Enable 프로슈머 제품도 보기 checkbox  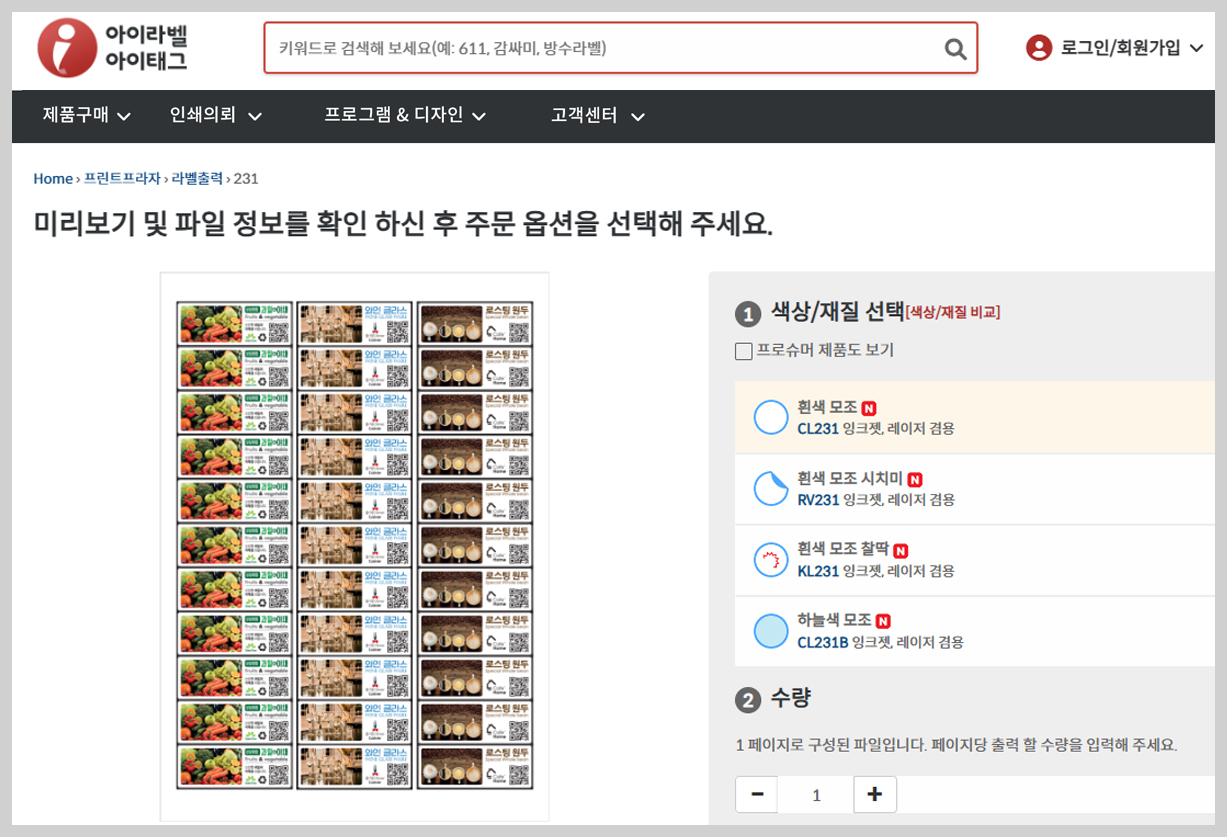click(743, 351)
